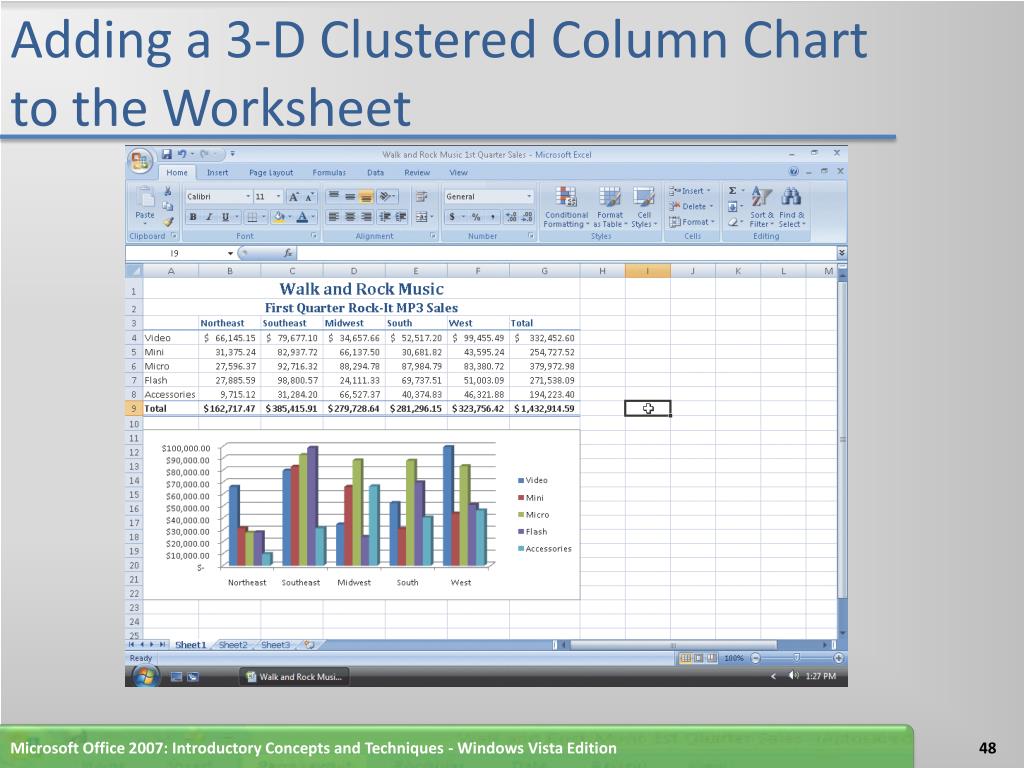Screen dimensions: 1024x768
Task: Open the Fill Color bucket
Action: tap(279, 217)
